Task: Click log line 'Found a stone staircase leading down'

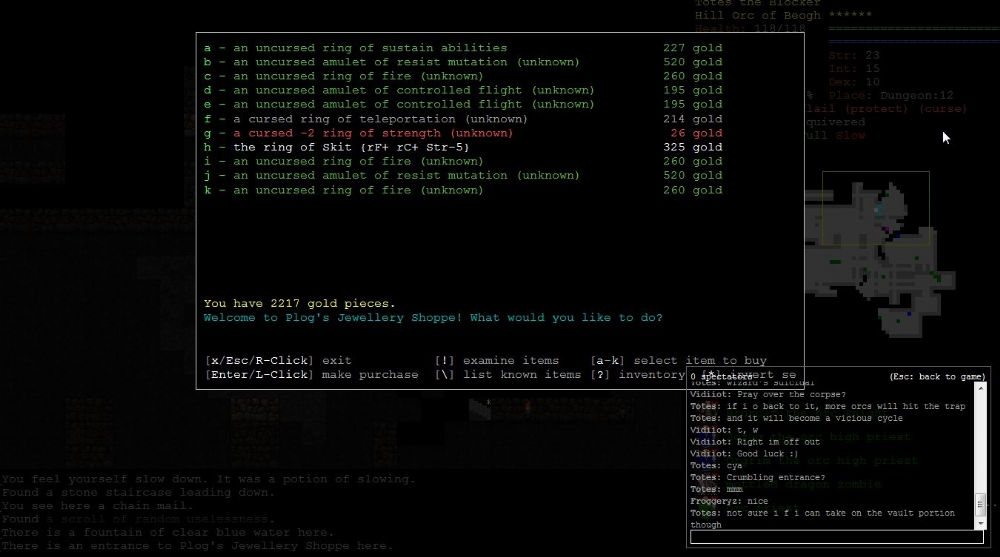Action: coord(138,493)
